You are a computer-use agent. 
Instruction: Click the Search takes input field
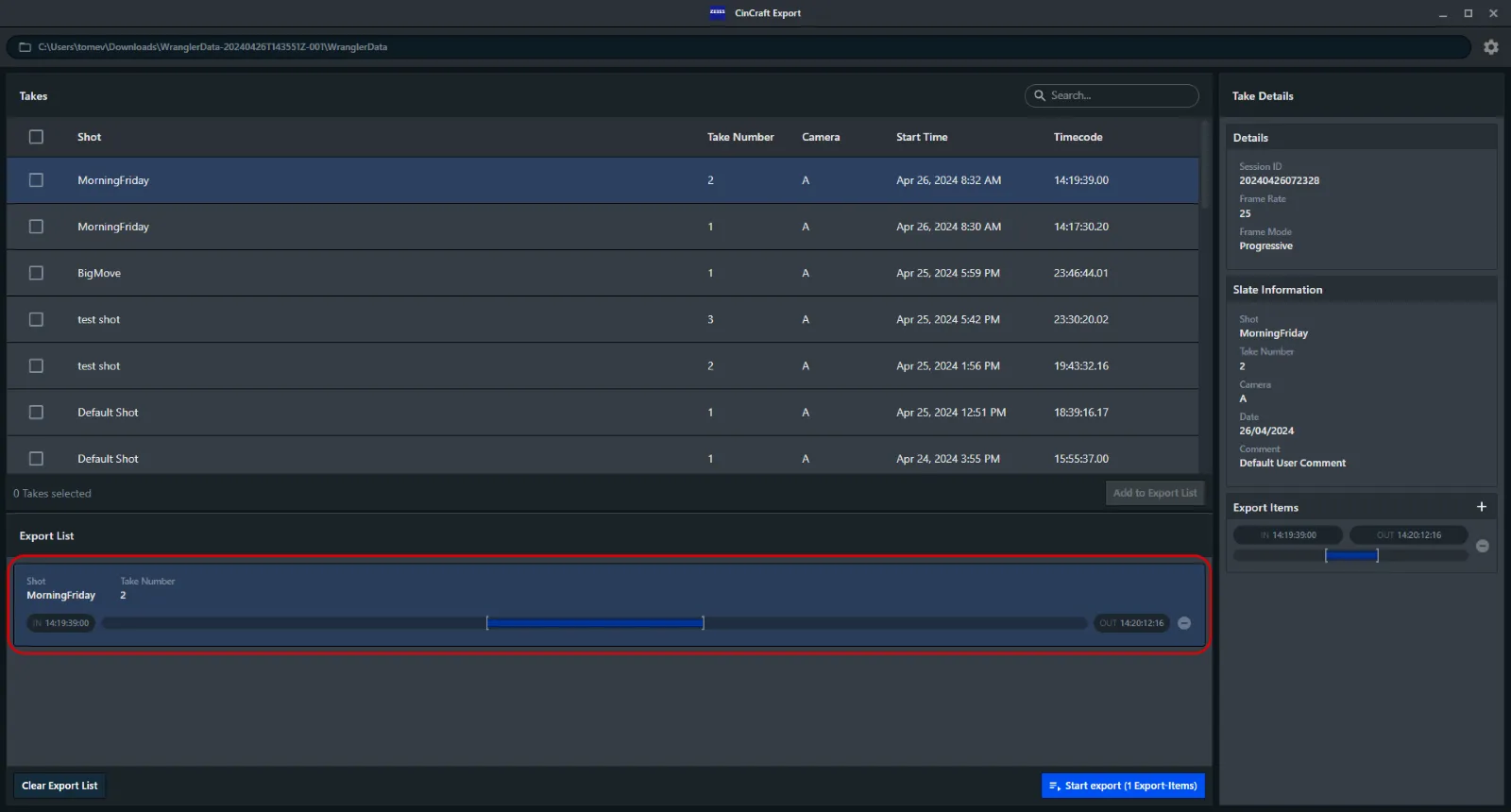click(1112, 95)
